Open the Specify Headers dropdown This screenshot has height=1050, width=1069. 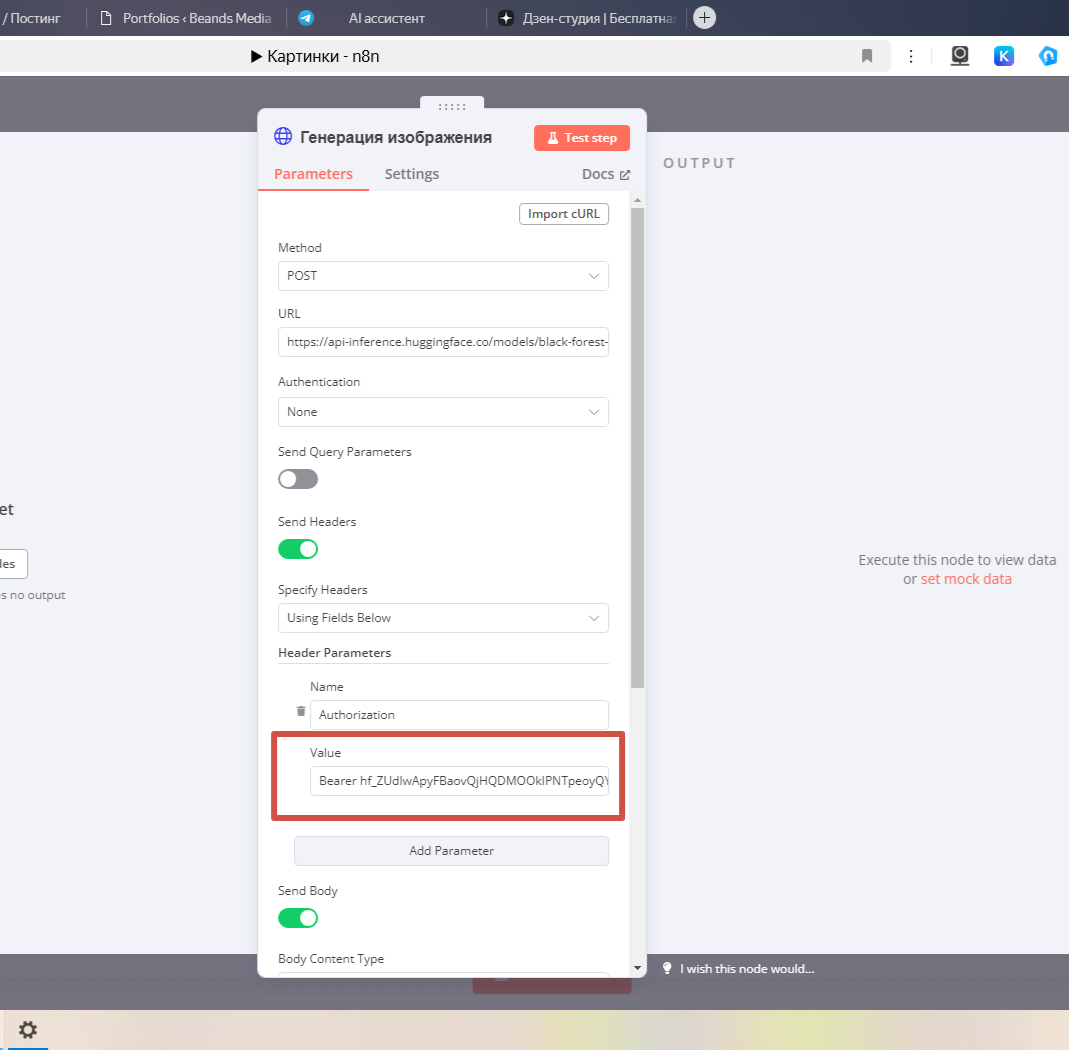tap(443, 618)
